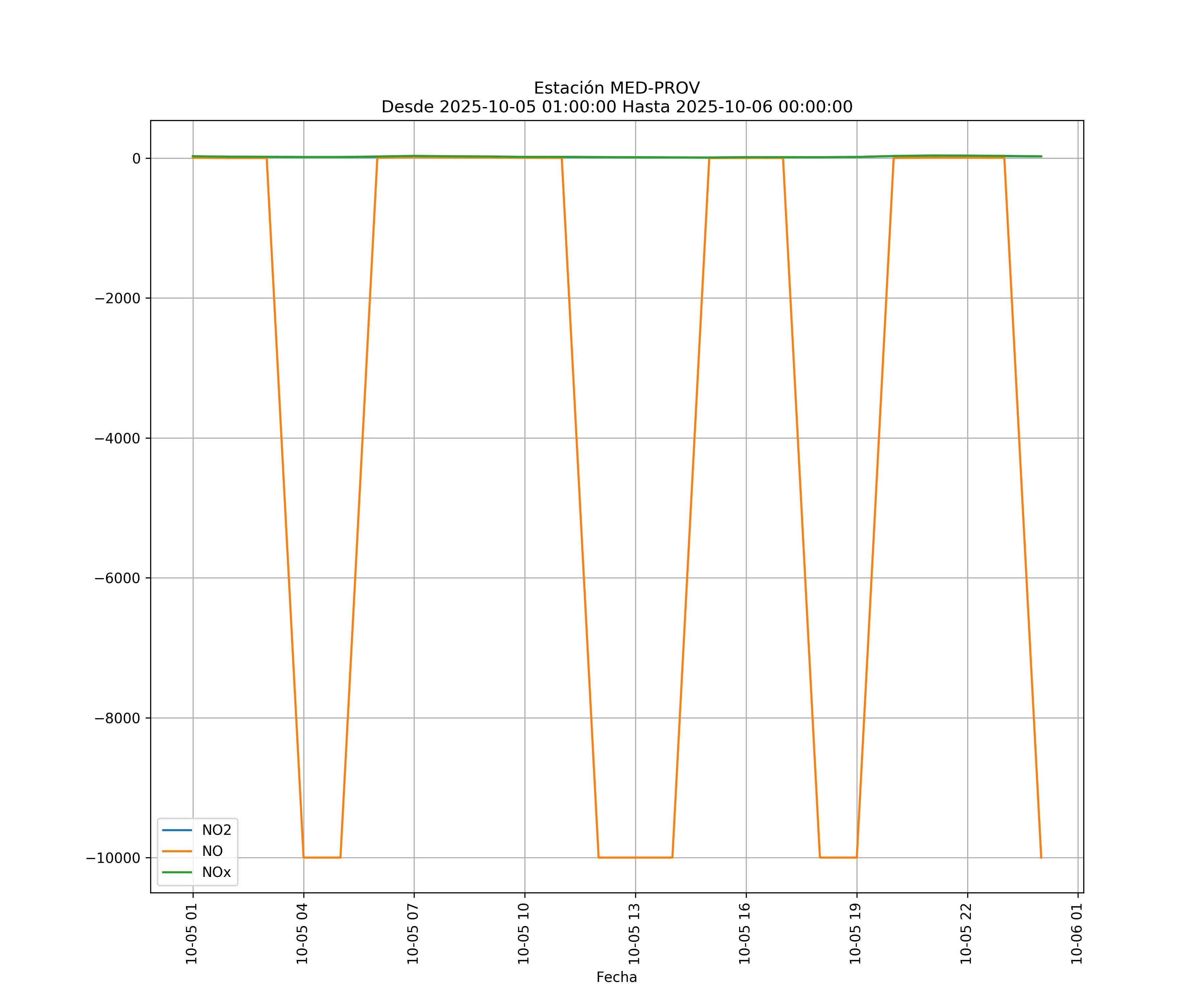1204x1003 pixels.
Task: Click the chart title Estación MED-PROV
Action: 616,88
